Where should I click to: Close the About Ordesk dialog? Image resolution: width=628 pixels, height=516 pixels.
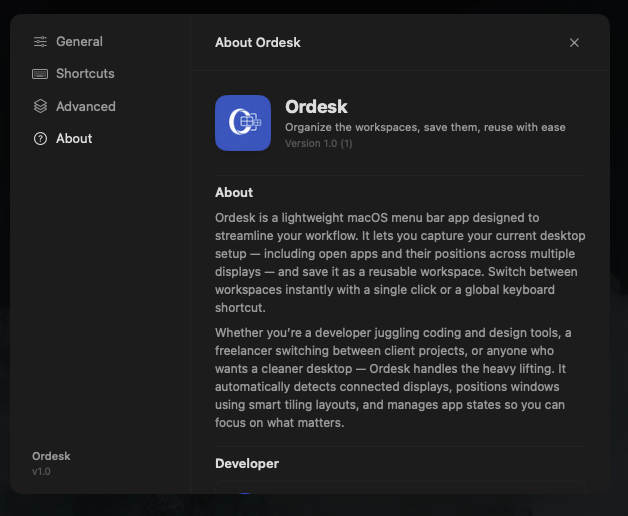574,42
